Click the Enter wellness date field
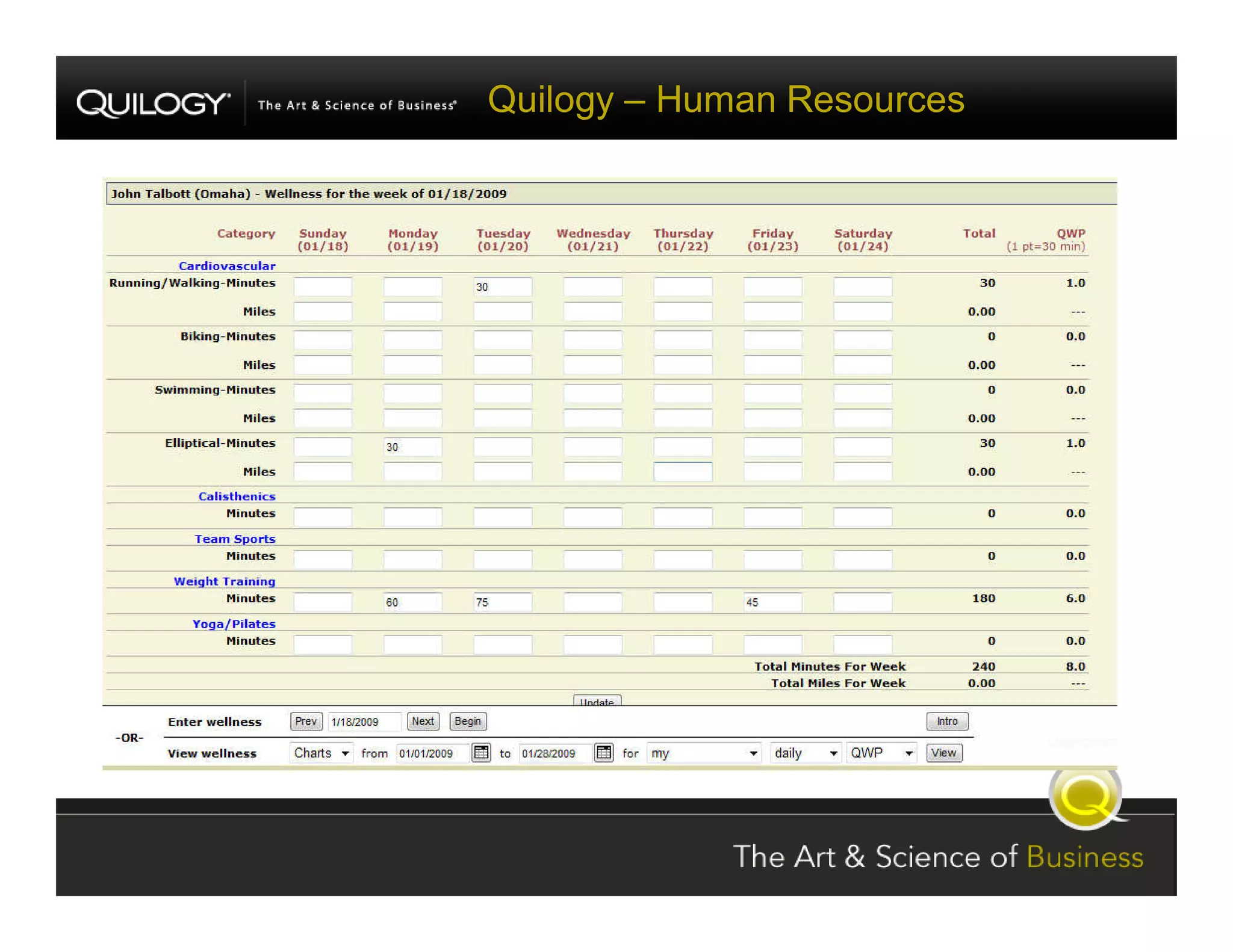Screen dimensions: 1233x952 364,722
